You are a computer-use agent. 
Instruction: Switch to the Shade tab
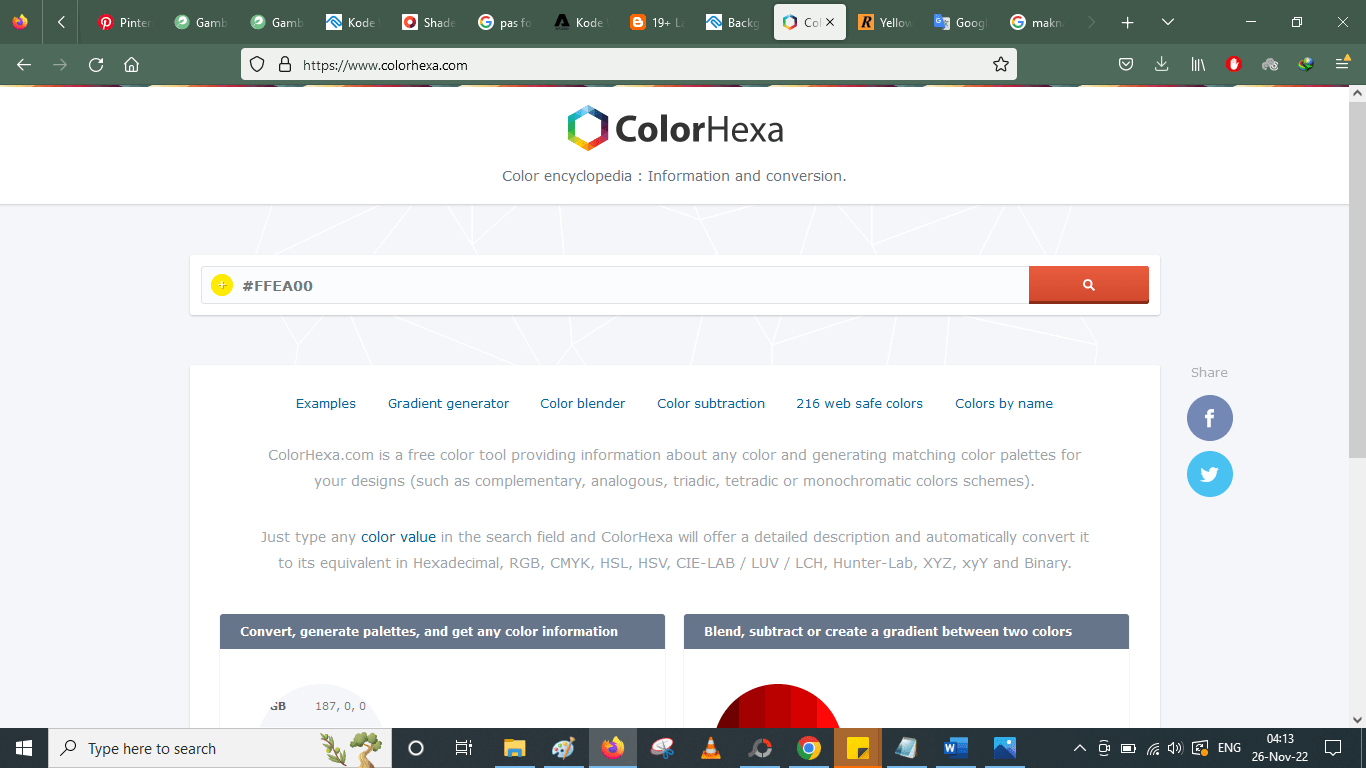428,22
